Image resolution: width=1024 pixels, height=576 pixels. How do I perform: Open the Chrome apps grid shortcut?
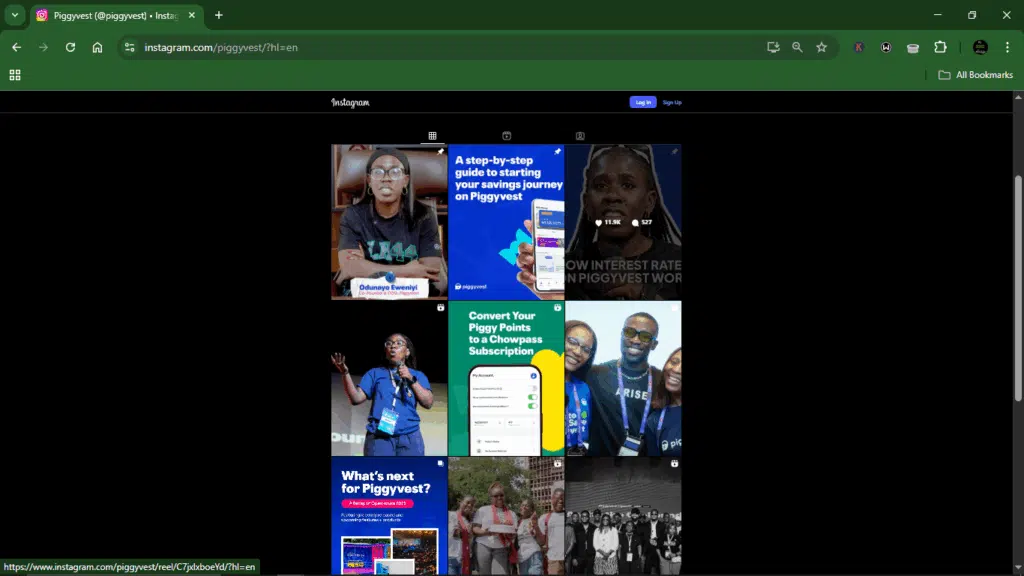pyautogui.click(x=15, y=75)
